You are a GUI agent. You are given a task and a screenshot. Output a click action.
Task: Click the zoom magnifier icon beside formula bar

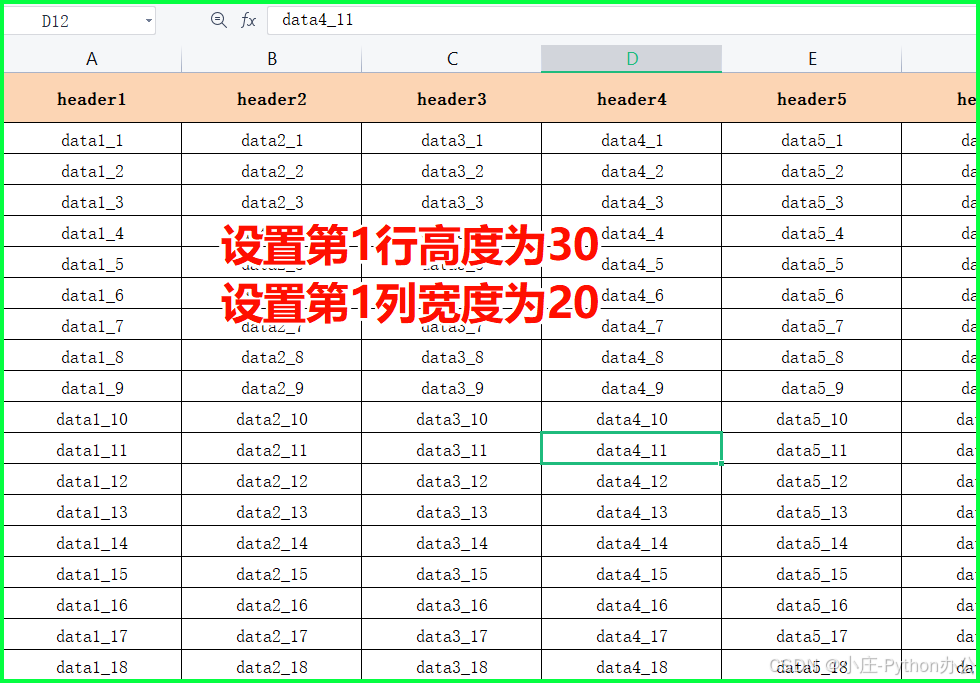point(218,20)
